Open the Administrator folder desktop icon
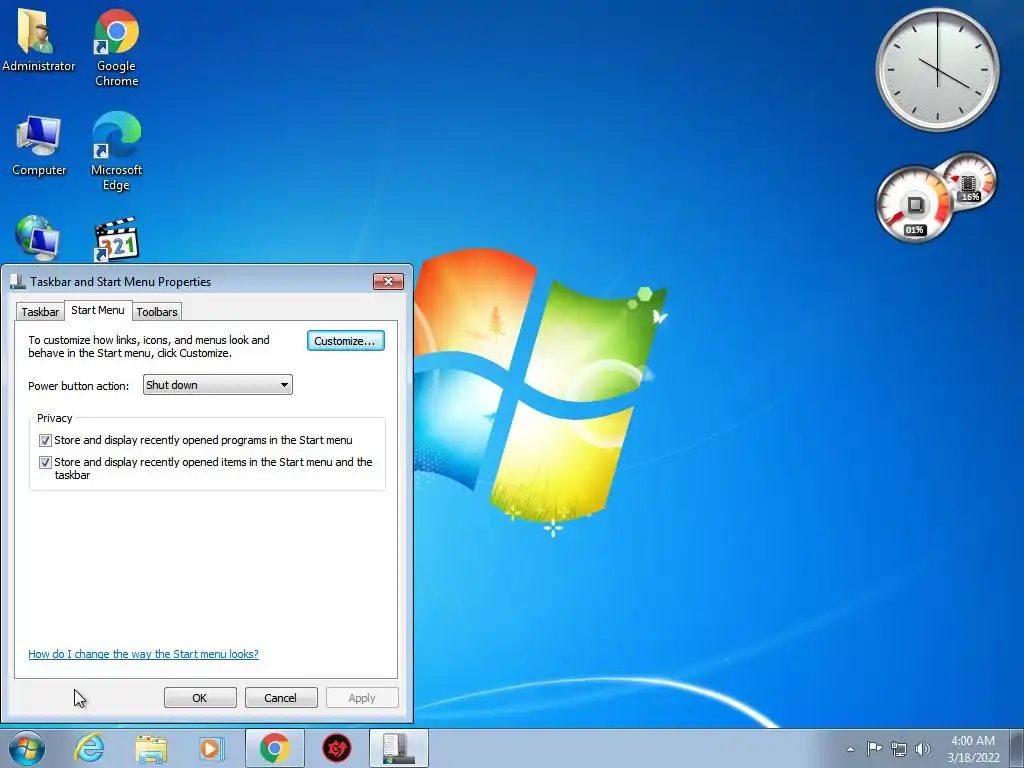1024x768 pixels. (x=39, y=40)
